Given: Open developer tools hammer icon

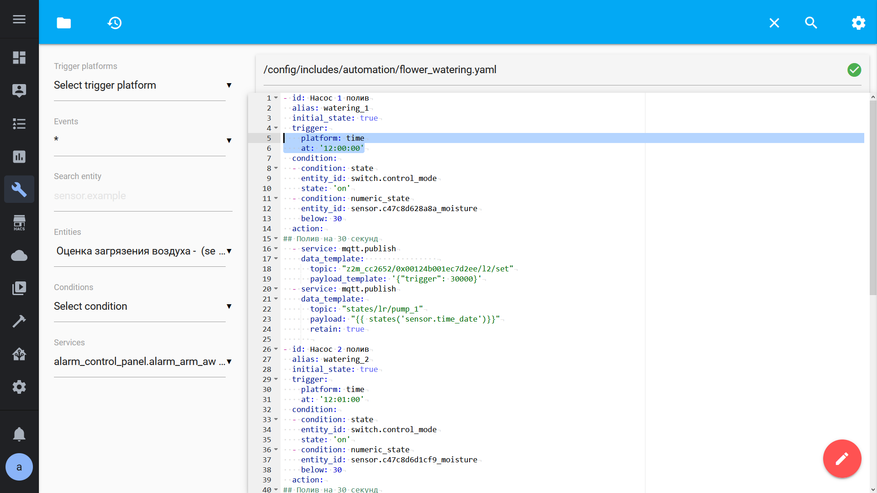Looking at the screenshot, I should click(x=19, y=321).
